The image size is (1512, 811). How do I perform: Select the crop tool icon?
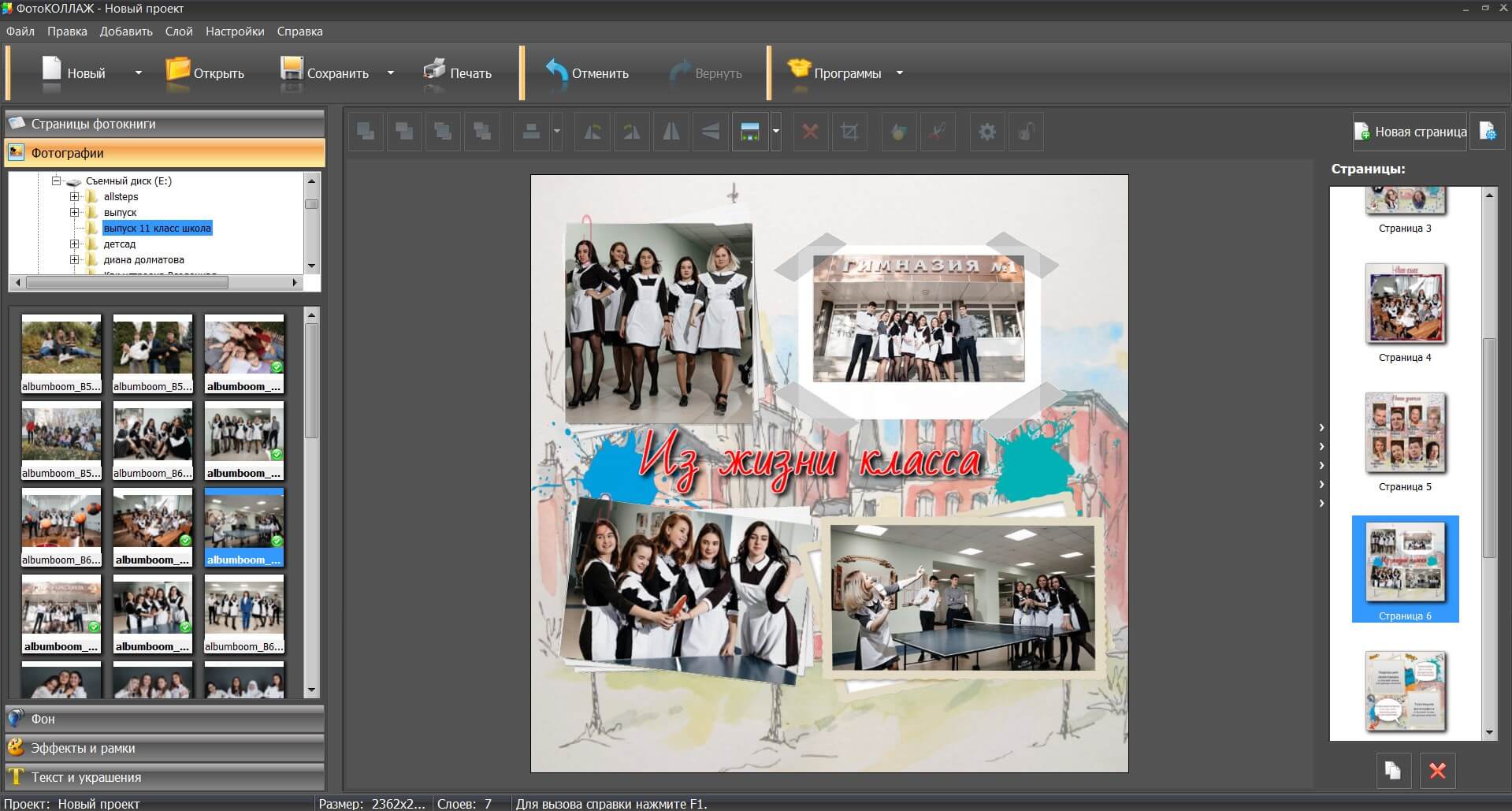coord(849,132)
